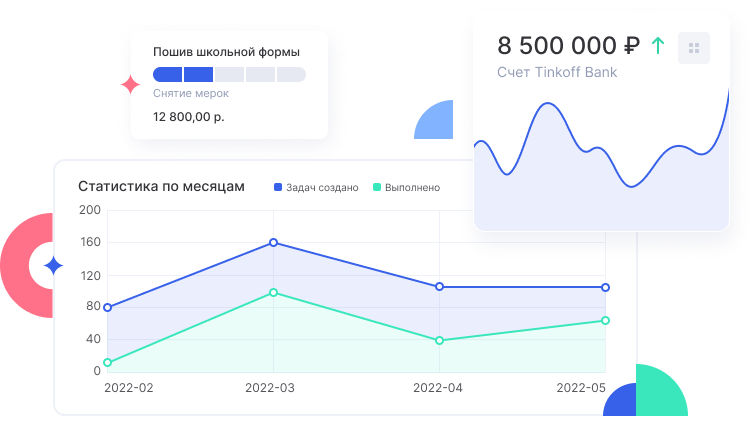Select green data point at 2022-03

[x=273, y=293]
